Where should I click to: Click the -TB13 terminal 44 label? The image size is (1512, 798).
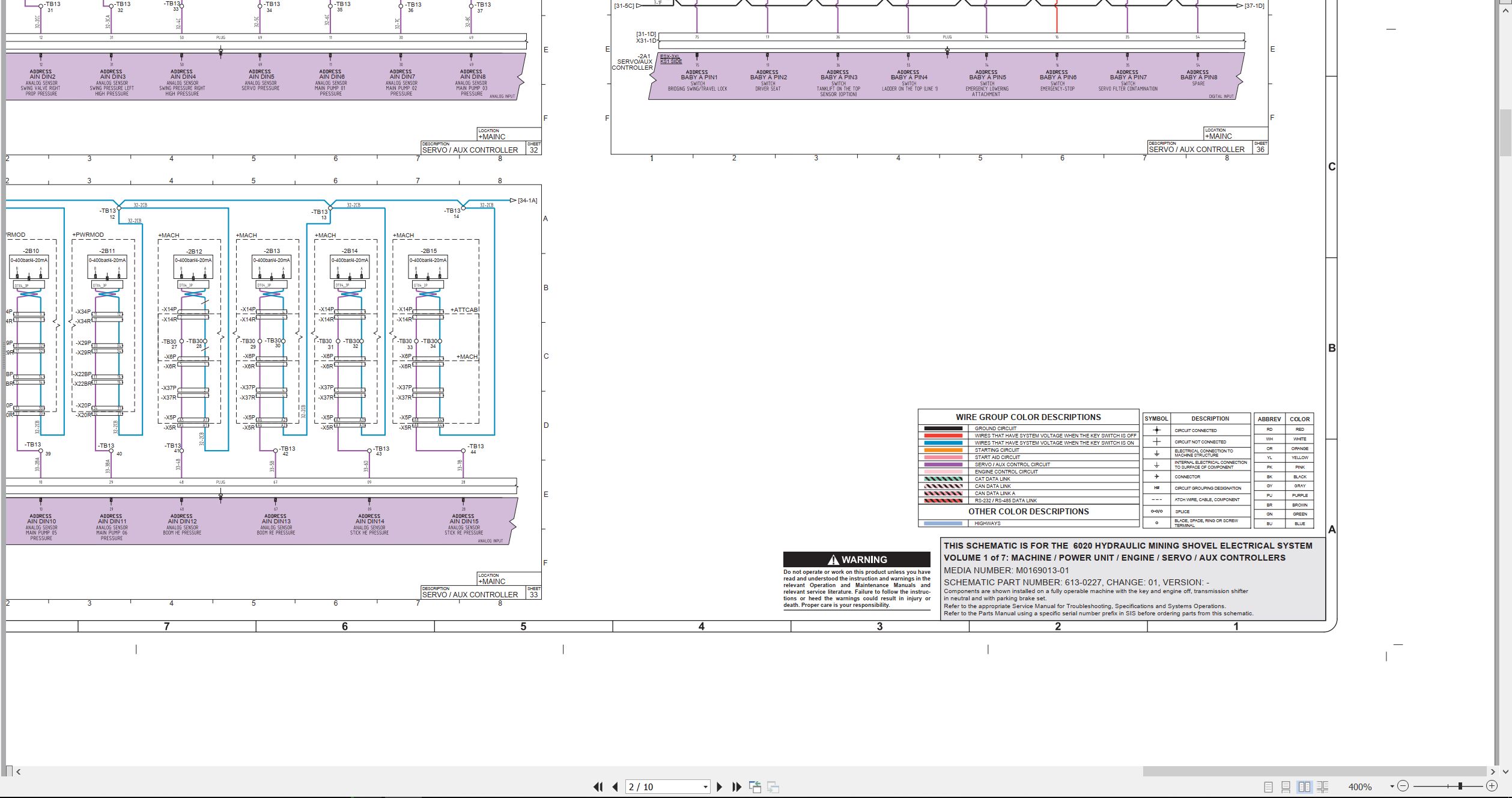pos(475,448)
